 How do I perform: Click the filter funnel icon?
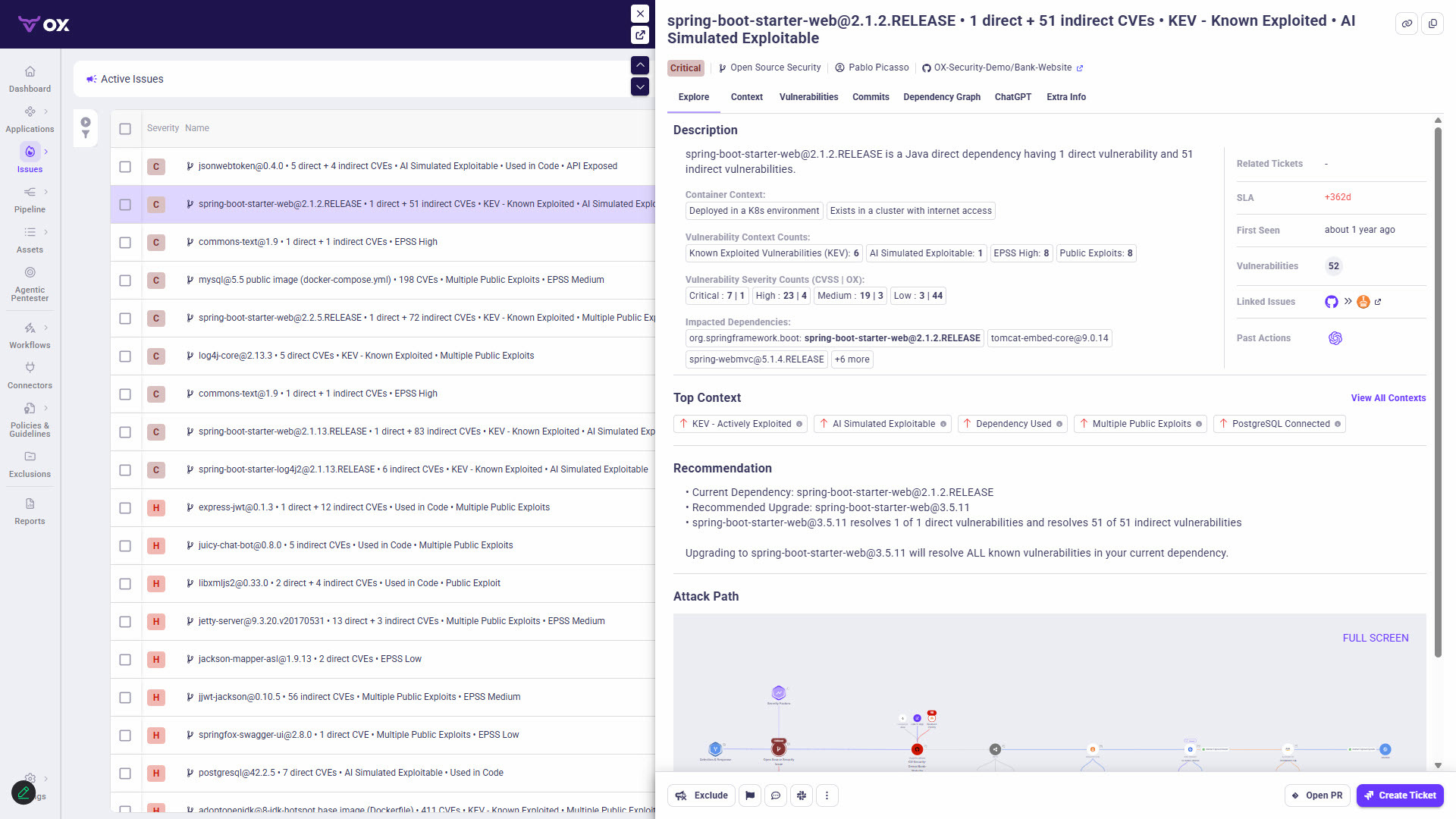86,135
